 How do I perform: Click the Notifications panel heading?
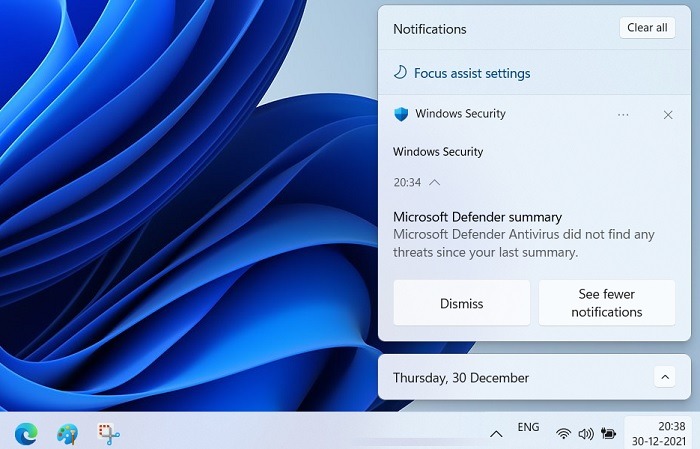pos(429,29)
